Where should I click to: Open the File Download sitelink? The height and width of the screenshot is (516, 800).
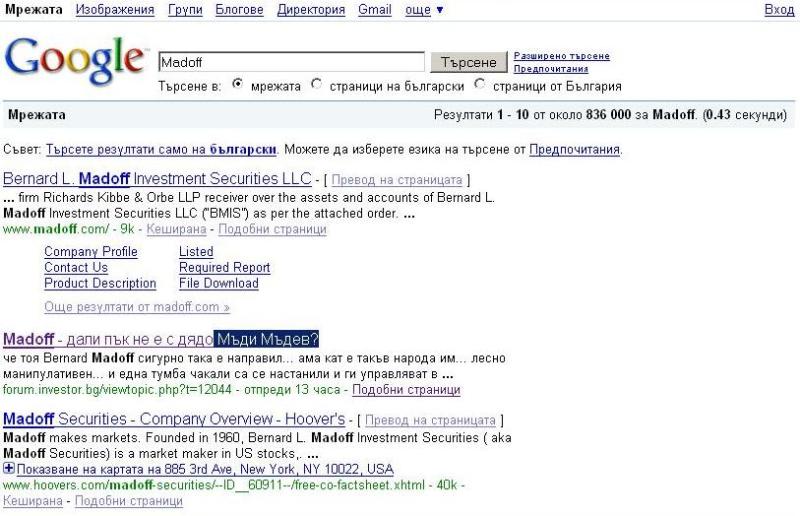[x=218, y=283]
